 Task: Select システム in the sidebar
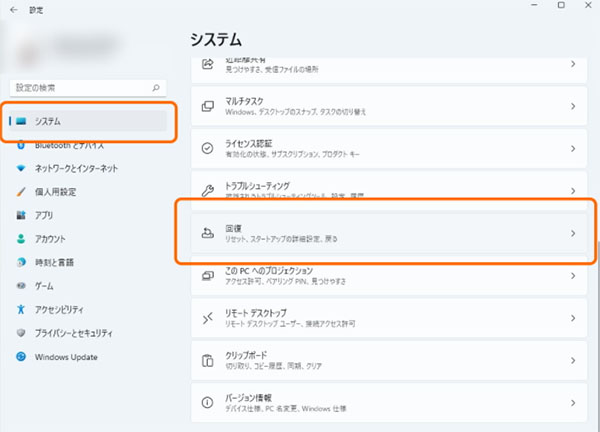point(88,121)
